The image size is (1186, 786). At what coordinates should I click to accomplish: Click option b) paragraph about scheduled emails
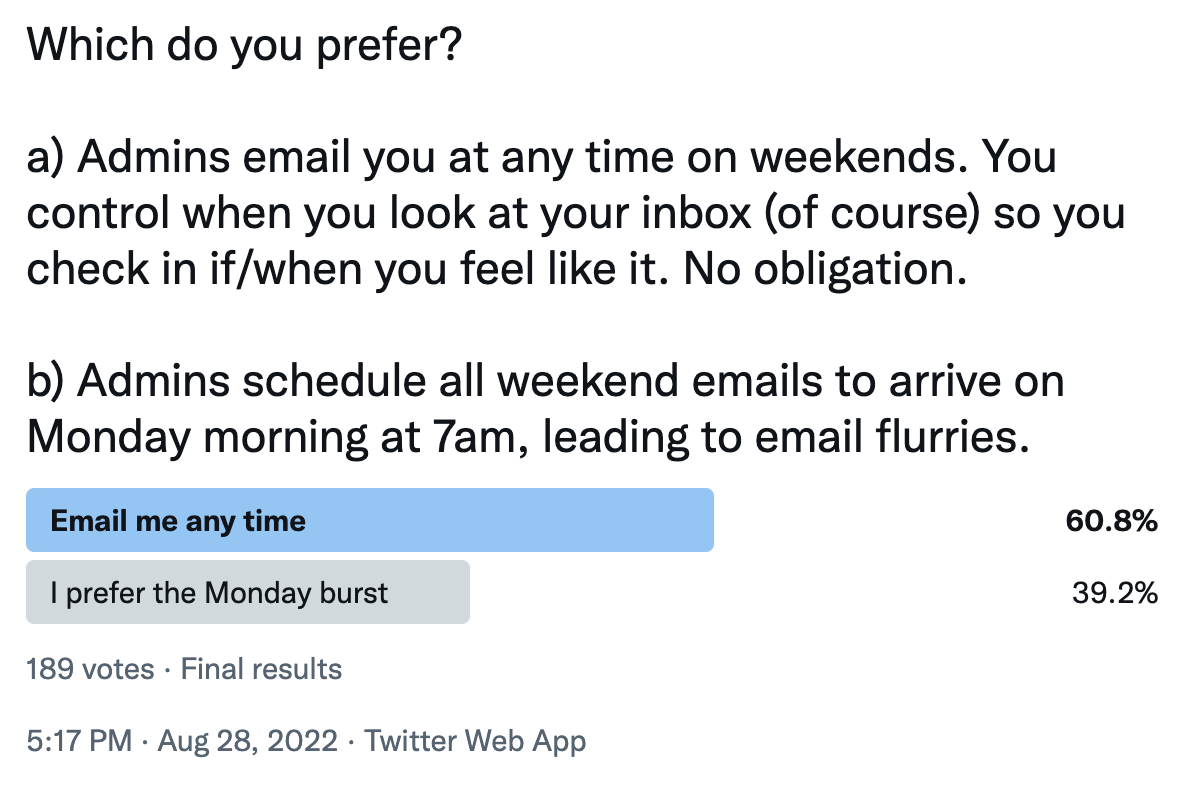(x=544, y=409)
